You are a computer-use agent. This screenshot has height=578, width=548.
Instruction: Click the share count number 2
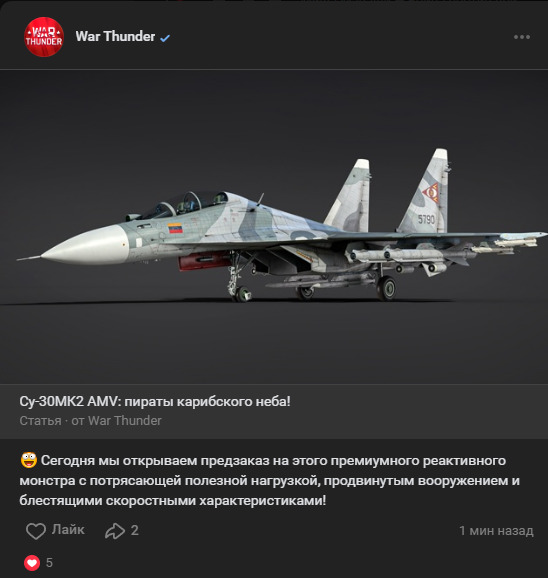135,530
